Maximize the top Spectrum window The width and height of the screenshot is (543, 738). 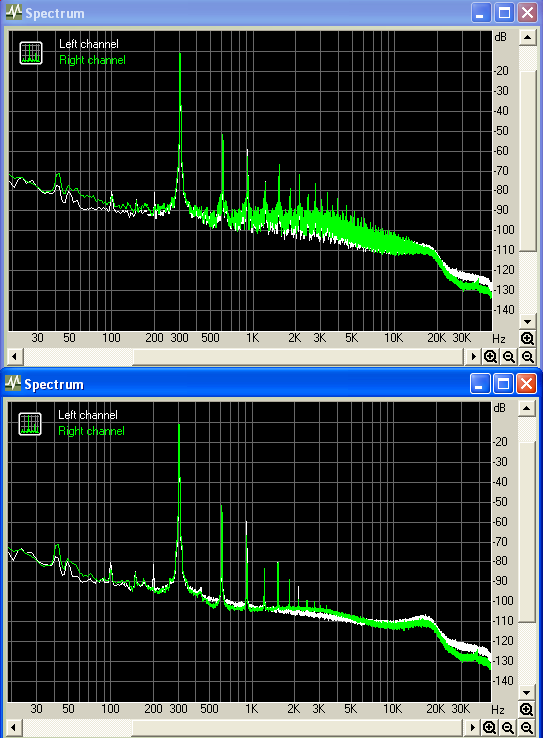coord(504,13)
